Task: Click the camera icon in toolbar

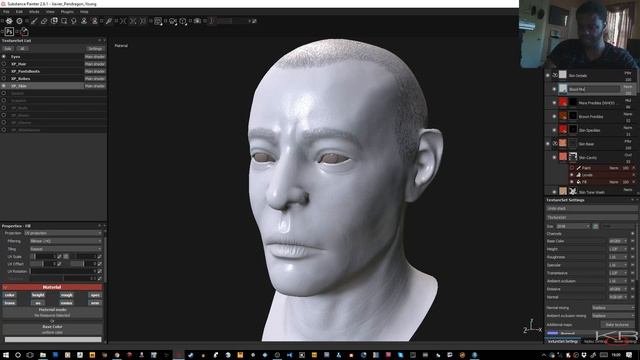Action: tap(197, 21)
